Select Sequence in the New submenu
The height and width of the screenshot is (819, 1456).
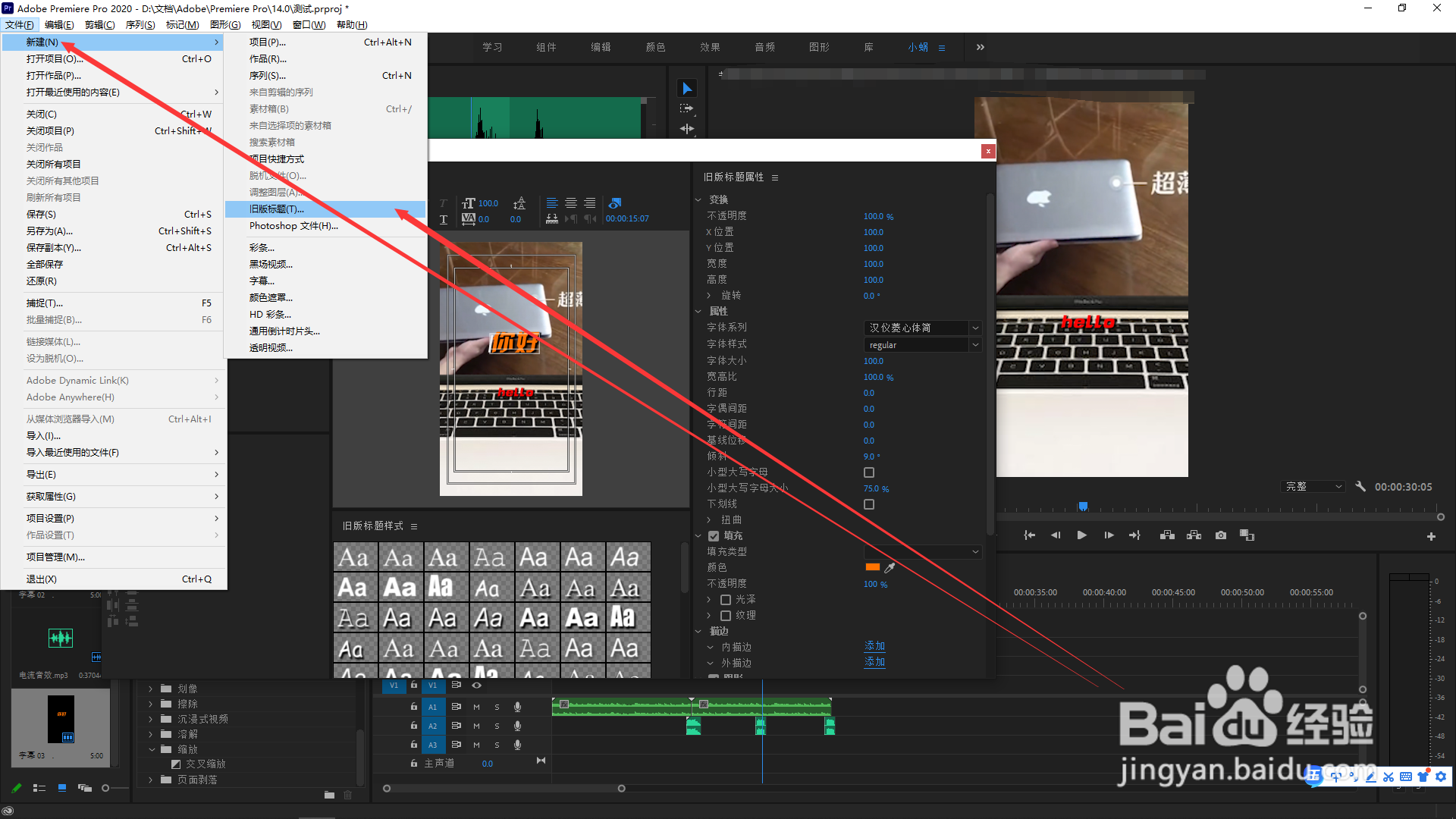pyautogui.click(x=326, y=76)
